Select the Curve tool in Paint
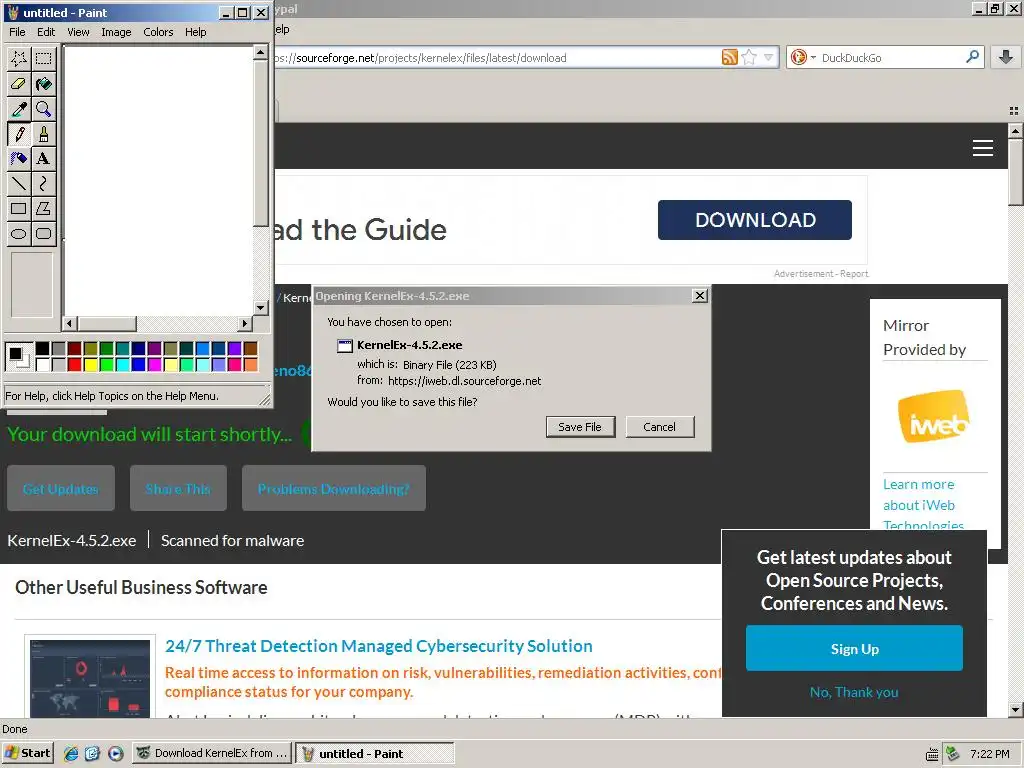 [44, 184]
